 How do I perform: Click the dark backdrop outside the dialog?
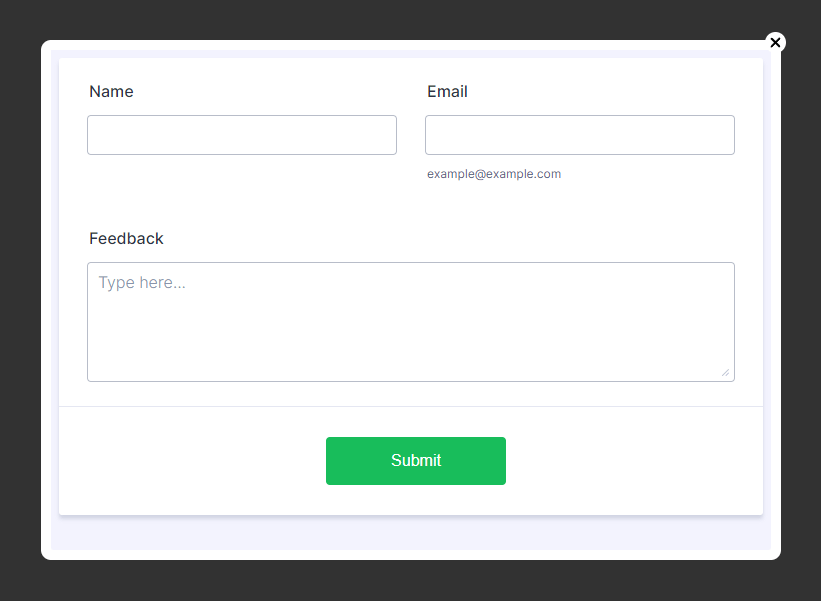pyautogui.click(x=20, y=300)
